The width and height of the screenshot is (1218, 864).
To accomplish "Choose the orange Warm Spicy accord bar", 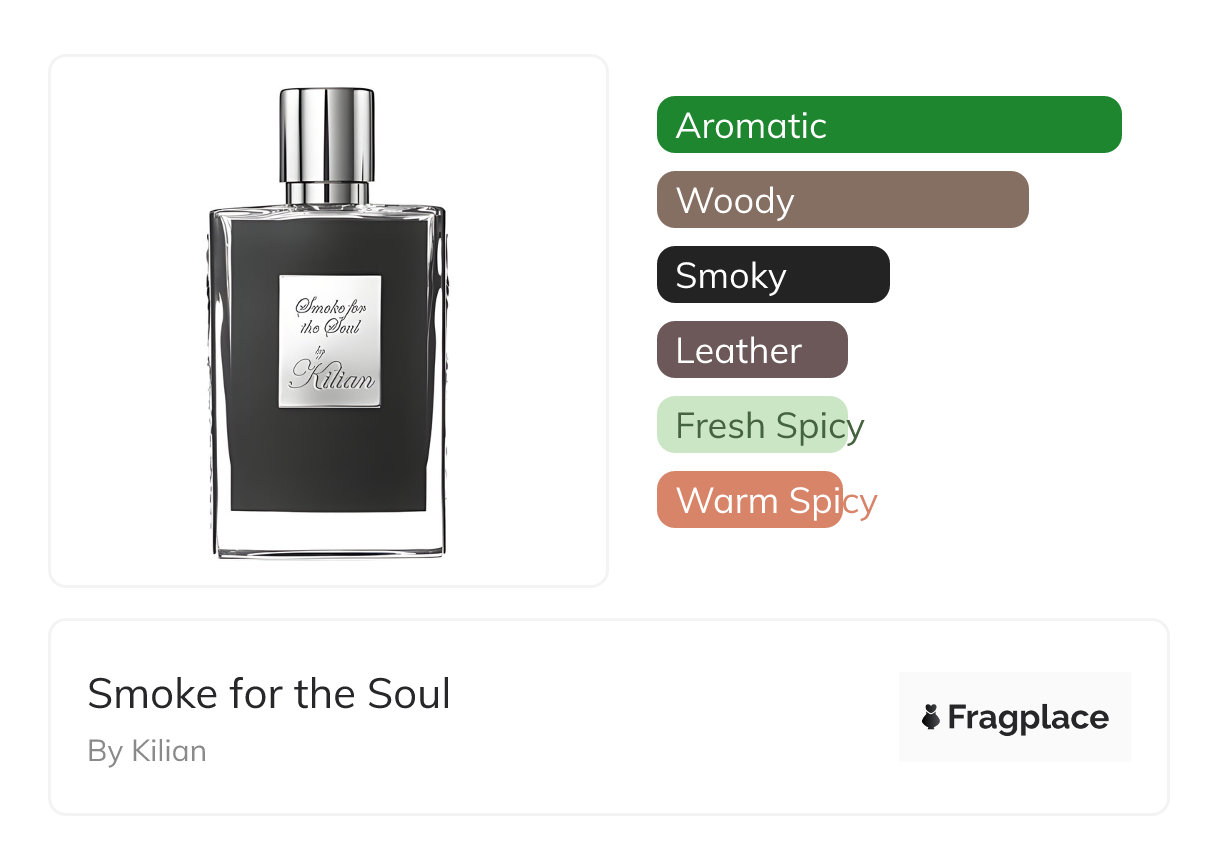I will pos(750,500).
